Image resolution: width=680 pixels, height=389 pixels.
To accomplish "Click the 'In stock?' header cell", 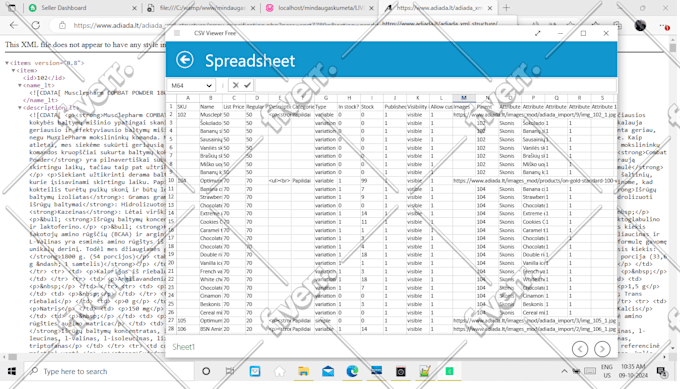I will click(349, 107).
